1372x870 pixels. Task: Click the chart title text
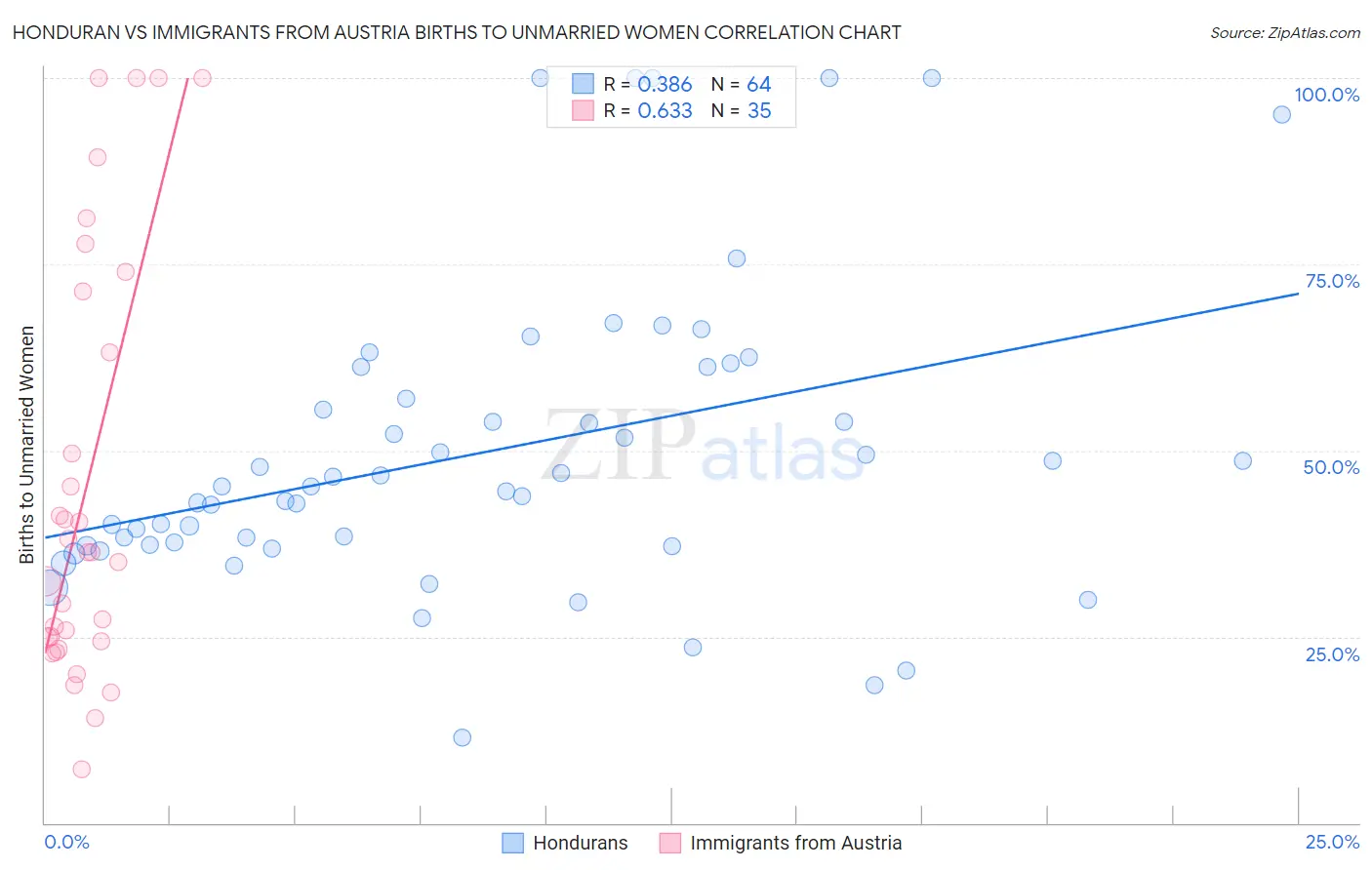(x=457, y=33)
